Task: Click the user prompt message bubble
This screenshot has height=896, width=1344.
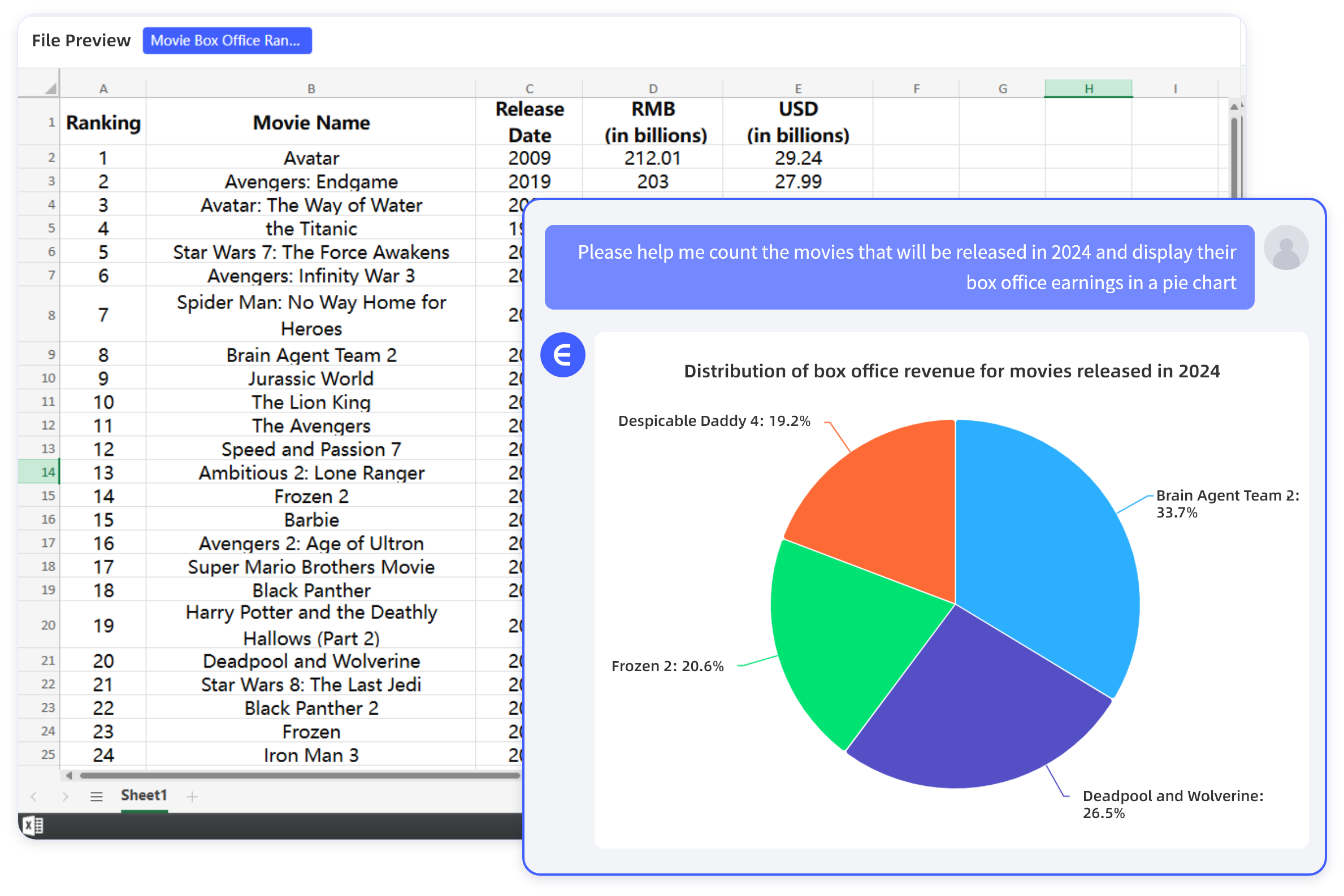Action: (x=899, y=267)
